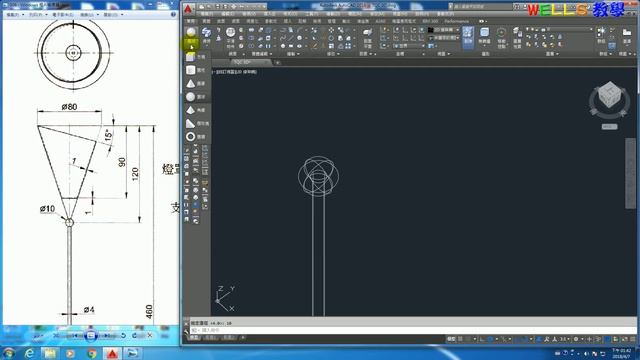Image resolution: width=640 pixels, height=360 pixels.
Task: Click the Group (群組) tool icon
Action: coord(601,36)
